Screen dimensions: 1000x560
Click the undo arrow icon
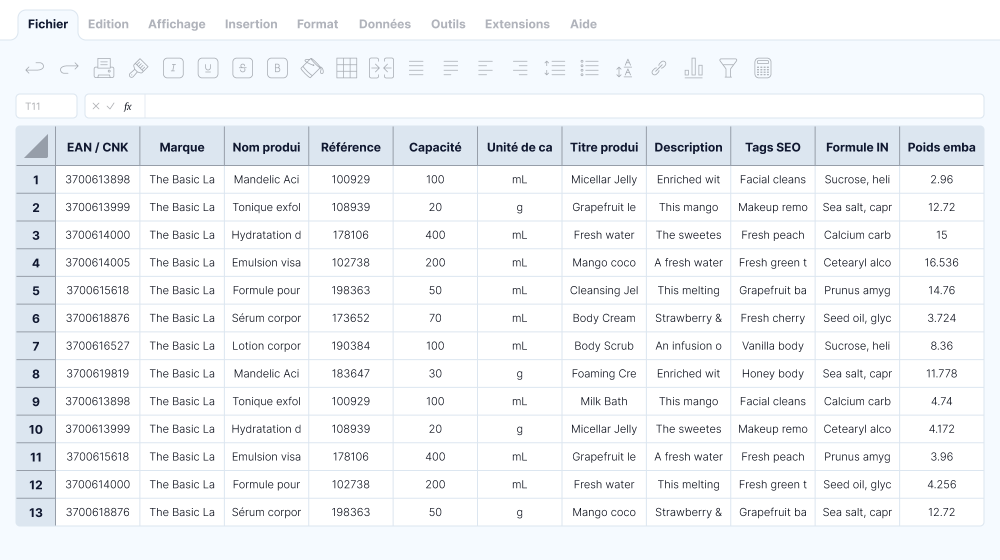click(x=35, y=68)
